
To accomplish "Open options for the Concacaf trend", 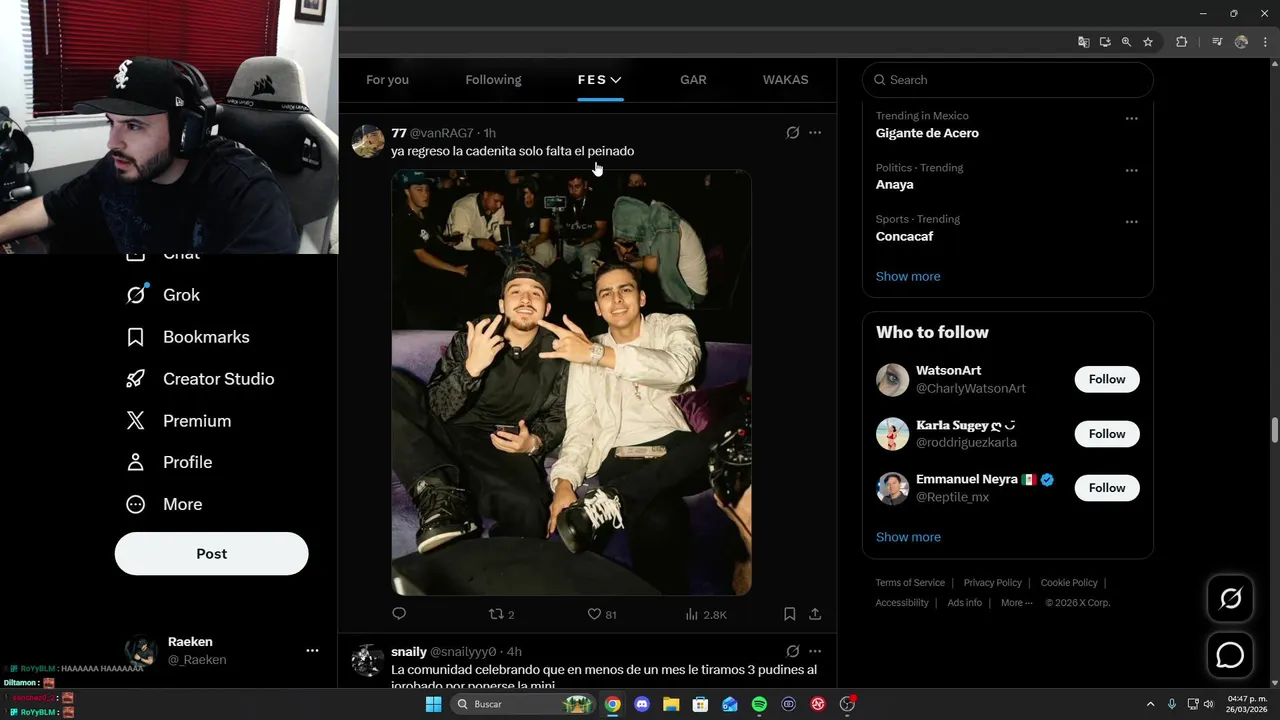I will 1132,221.
